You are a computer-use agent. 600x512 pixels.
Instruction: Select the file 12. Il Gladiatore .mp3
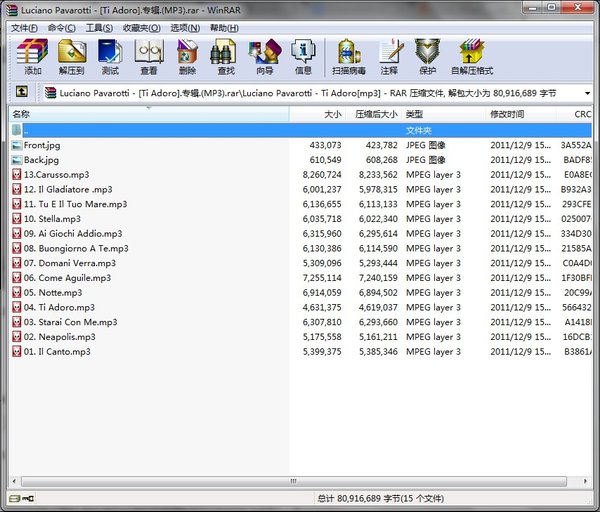pos(68,190)
